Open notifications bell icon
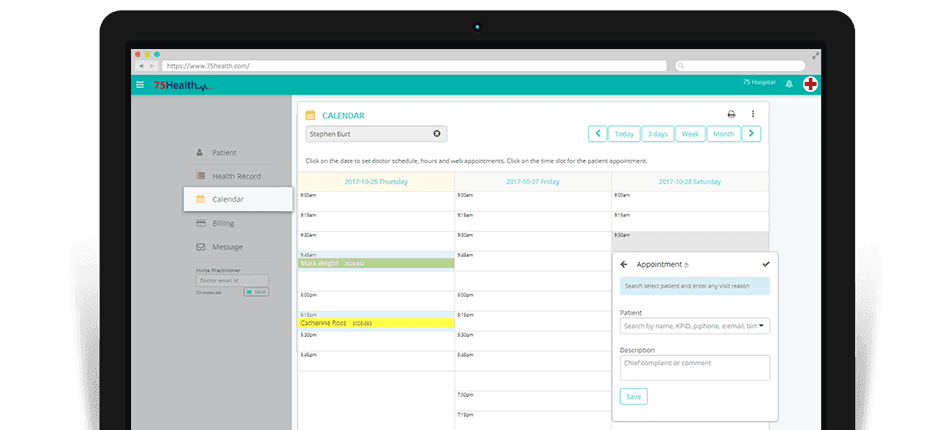This screenshot has height=430, width=951. (x=789, y=84)
